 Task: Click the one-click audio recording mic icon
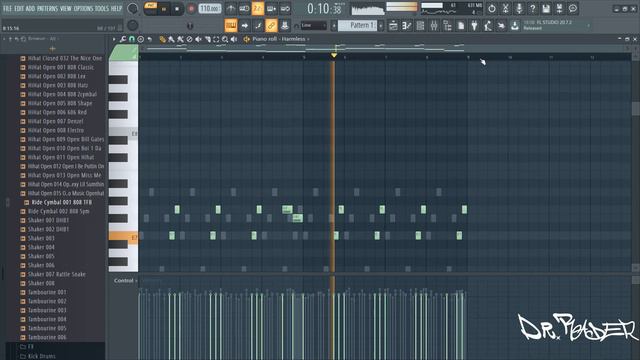tap(519, 8)
